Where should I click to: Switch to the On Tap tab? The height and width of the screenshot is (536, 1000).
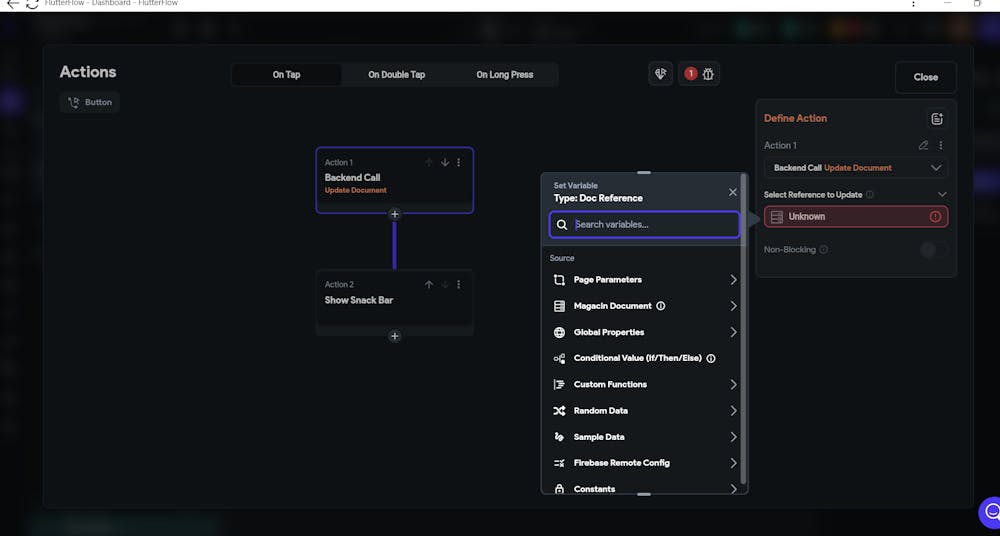286,75
